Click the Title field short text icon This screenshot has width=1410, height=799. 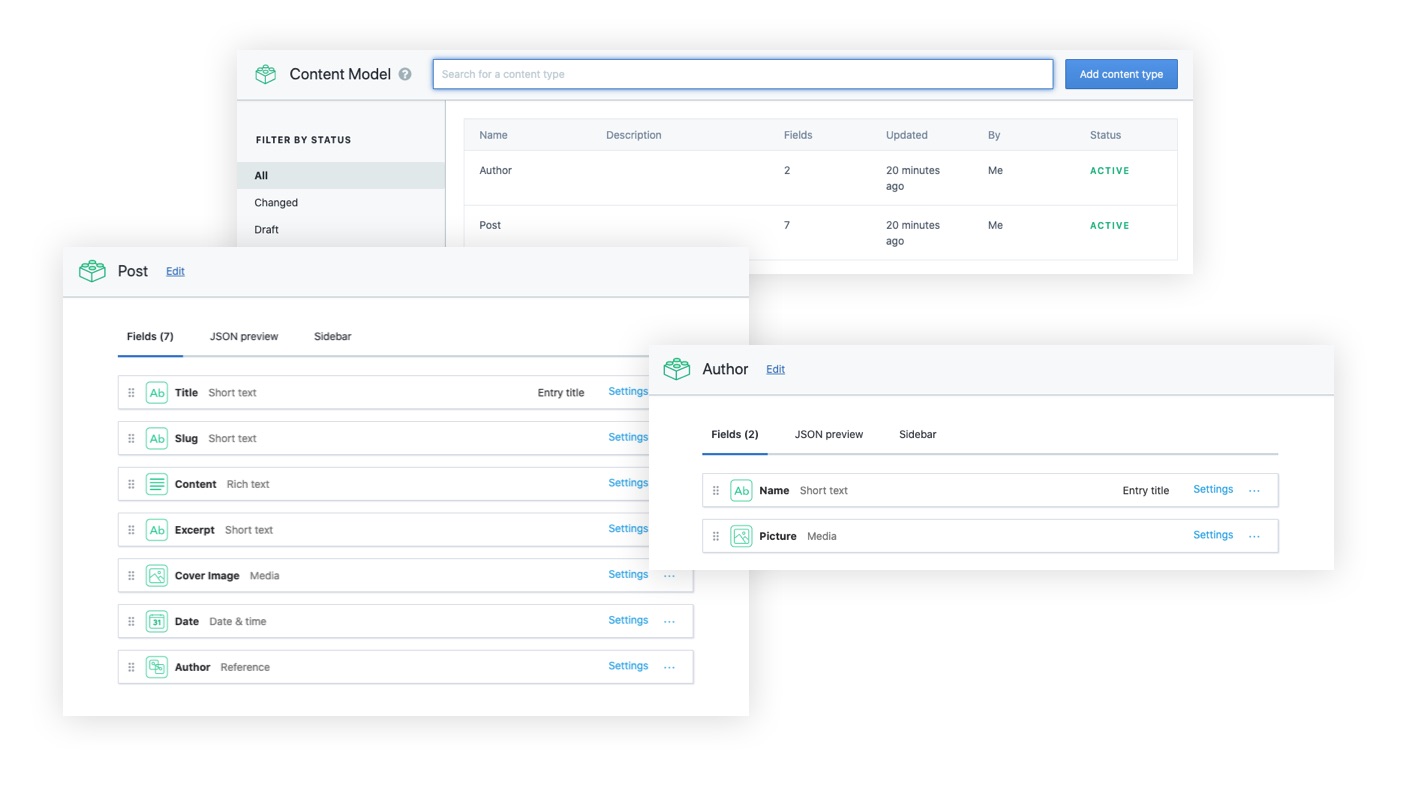coord(157,393)
